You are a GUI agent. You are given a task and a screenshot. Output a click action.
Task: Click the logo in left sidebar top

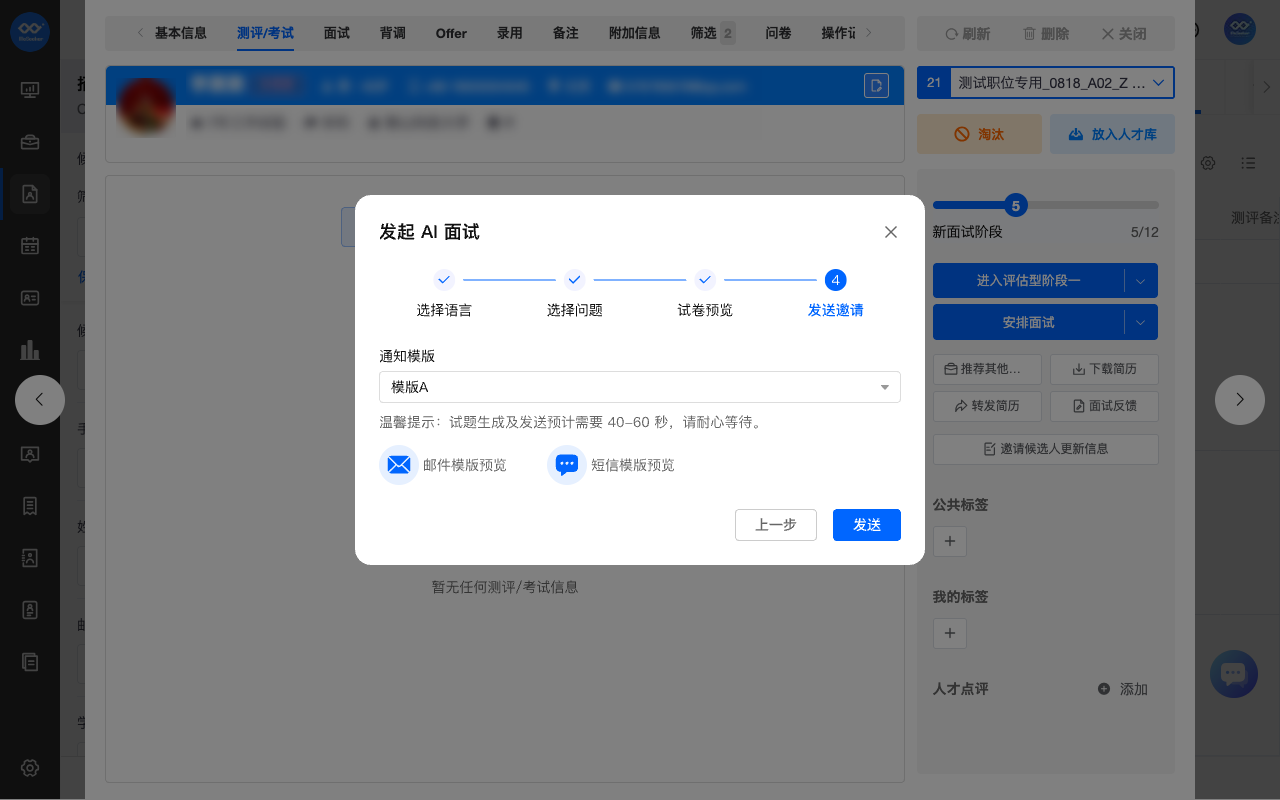pyautogui.click(x=30, y=30)
